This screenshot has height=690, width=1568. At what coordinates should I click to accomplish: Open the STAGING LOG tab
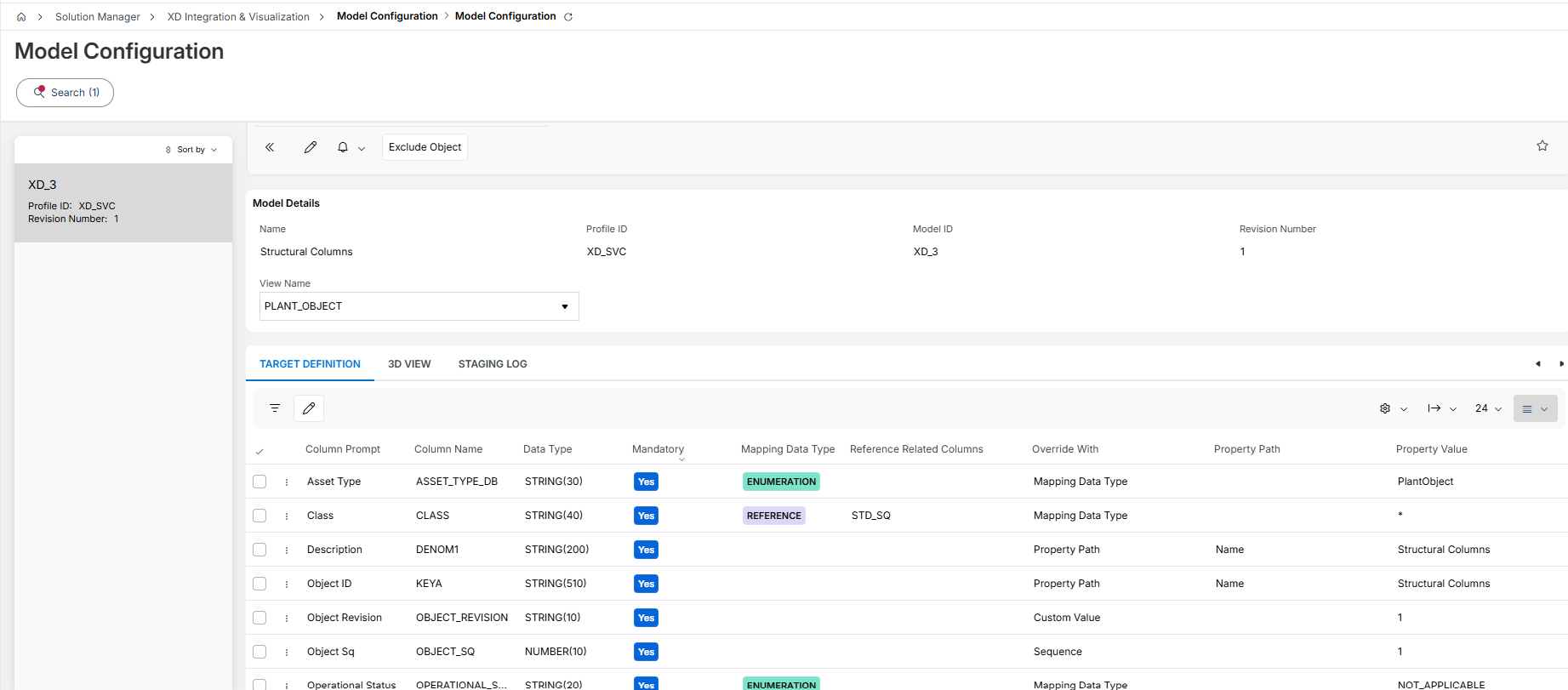click(x=493, y=364)
